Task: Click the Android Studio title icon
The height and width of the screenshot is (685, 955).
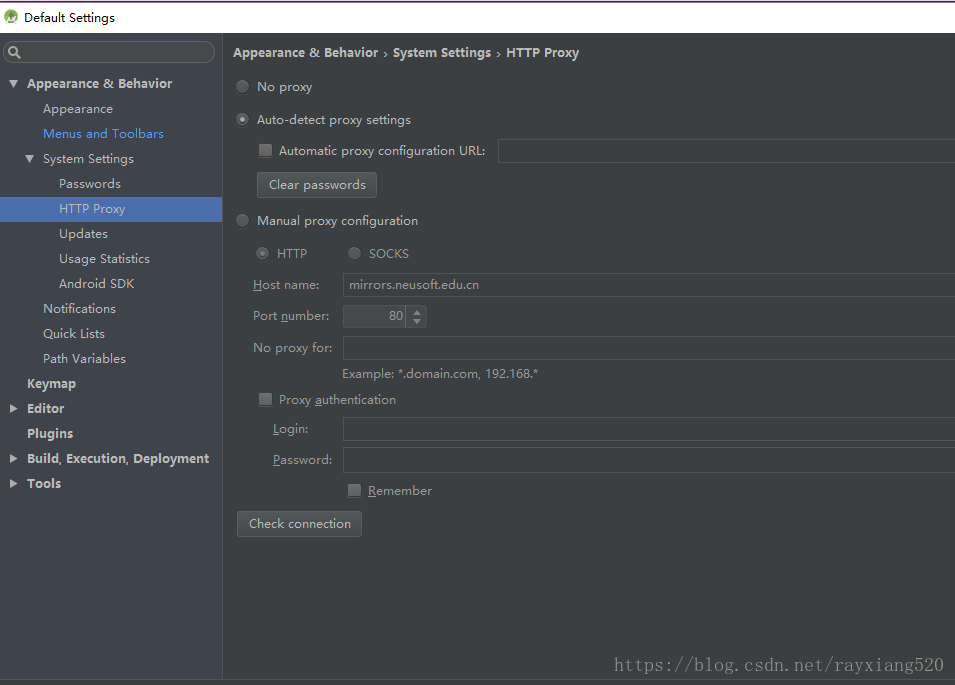Action: point(10,17)
